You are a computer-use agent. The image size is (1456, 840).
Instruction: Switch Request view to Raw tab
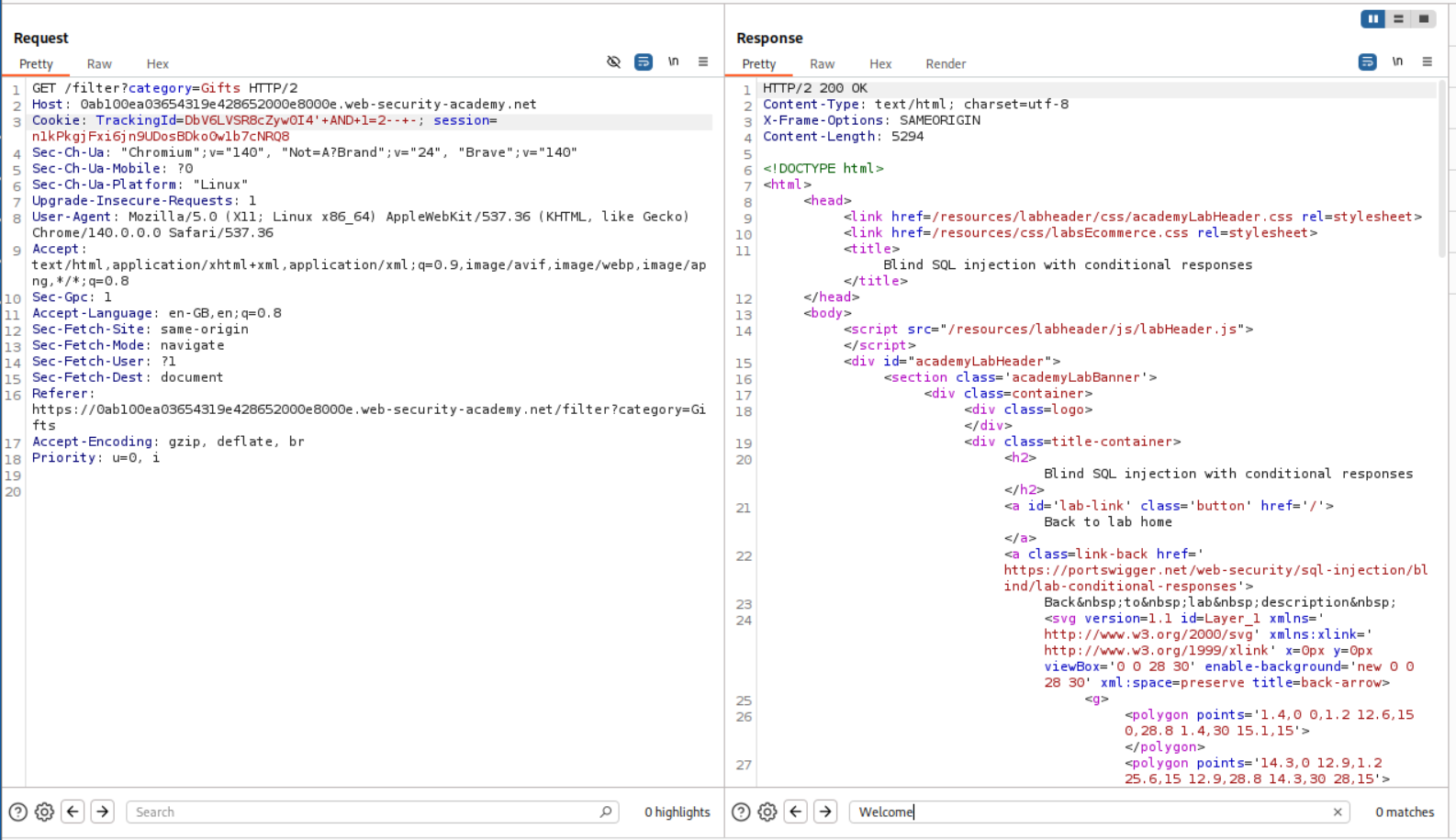coord(99,64)
